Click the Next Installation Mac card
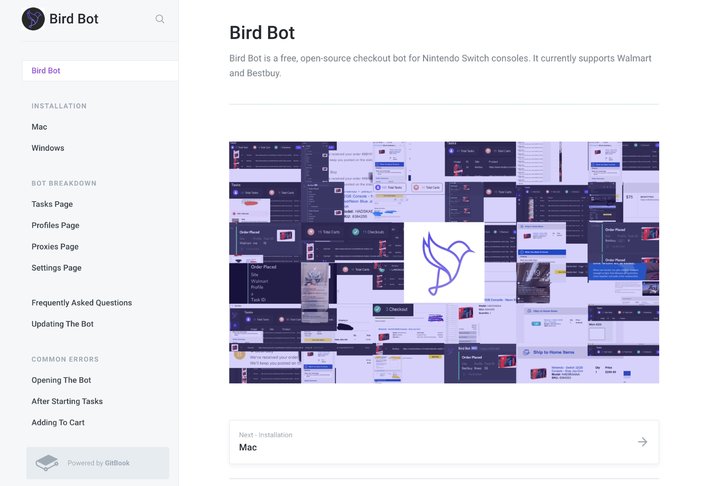This screenshot has height=486, width=720. pos(444,442)
